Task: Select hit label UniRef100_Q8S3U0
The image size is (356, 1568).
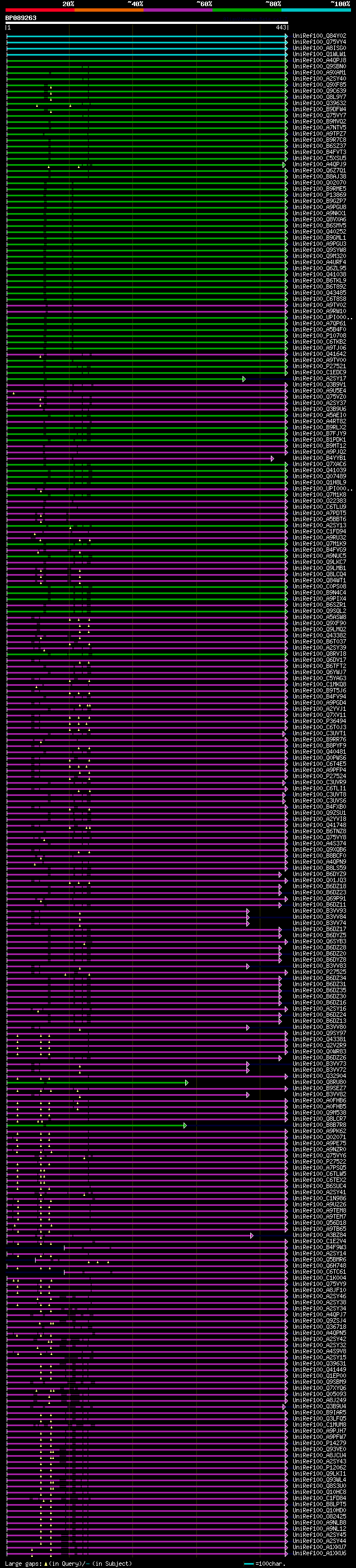Action: (319, 1486)
